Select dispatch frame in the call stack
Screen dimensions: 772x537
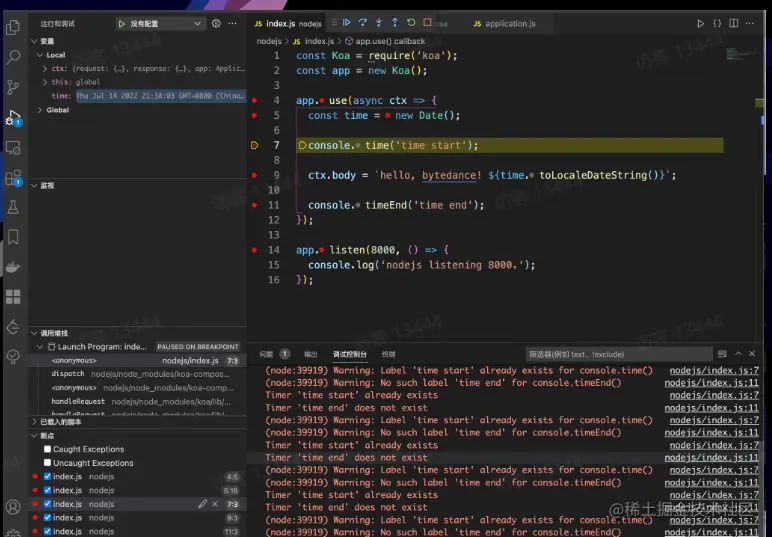tap(68, 374)
